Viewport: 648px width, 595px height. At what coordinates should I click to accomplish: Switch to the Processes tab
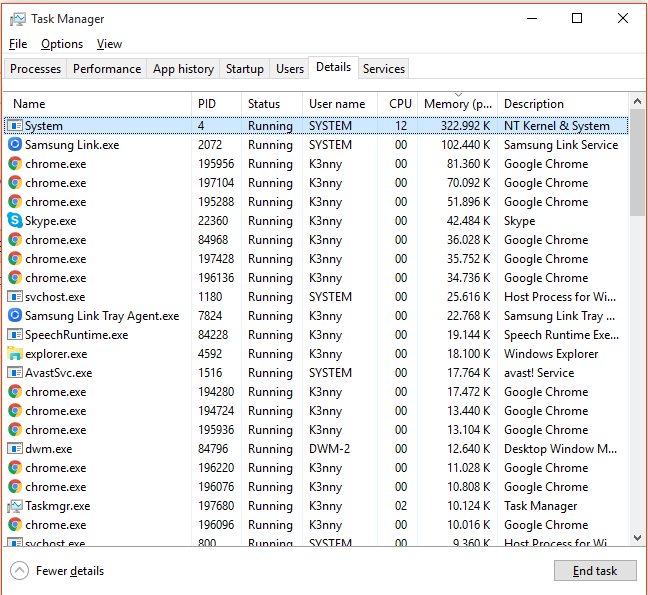(x=36, y=69)
